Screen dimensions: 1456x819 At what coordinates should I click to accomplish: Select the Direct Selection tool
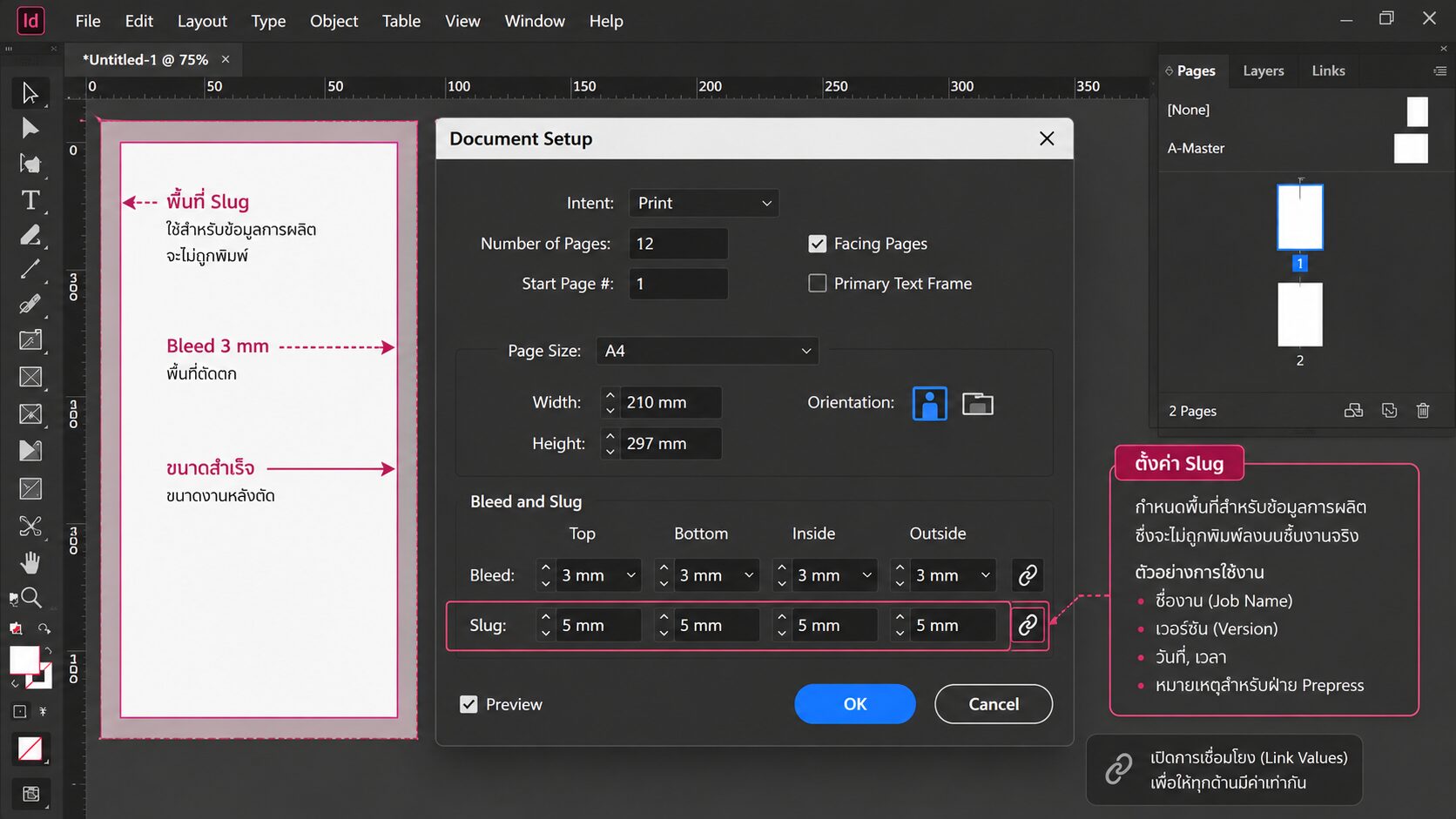point(30,128)
